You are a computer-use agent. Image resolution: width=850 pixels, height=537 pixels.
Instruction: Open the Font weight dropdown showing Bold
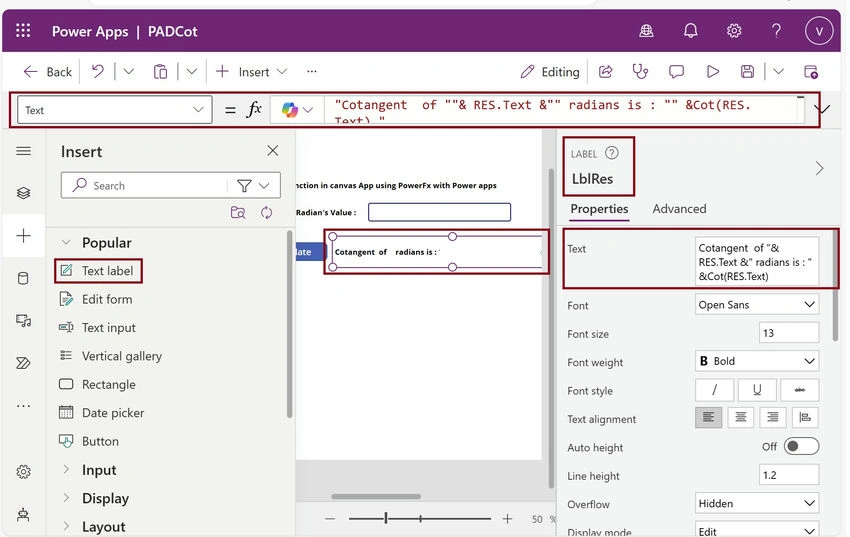point(757,361)
